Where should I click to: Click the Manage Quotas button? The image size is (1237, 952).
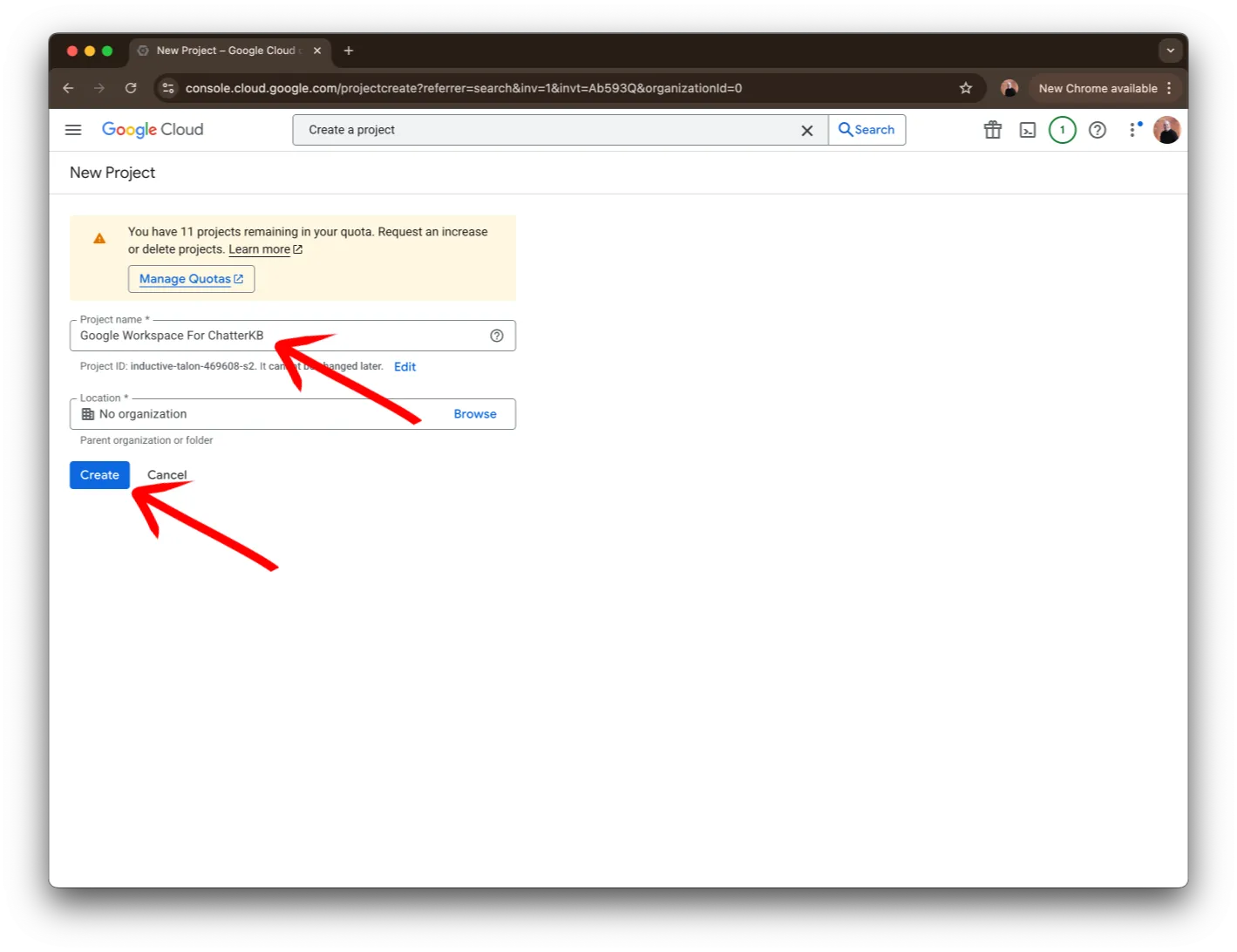[x=191, y=279]
